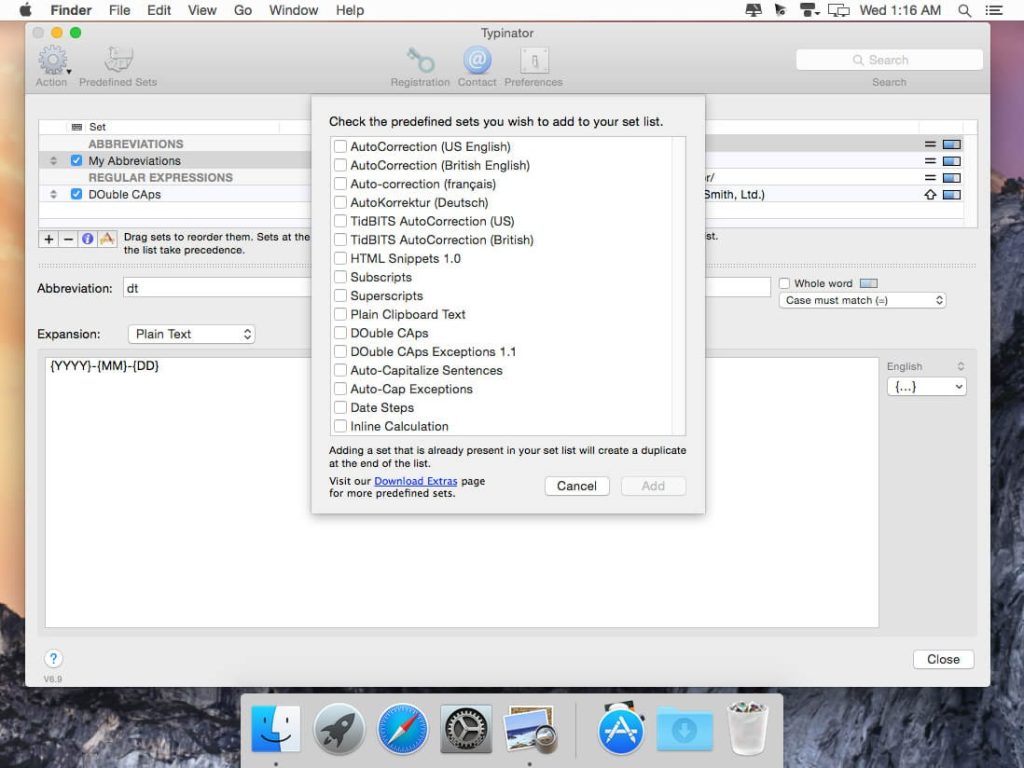
Task: Click the Cancel button in dialog
Action: 577,486
